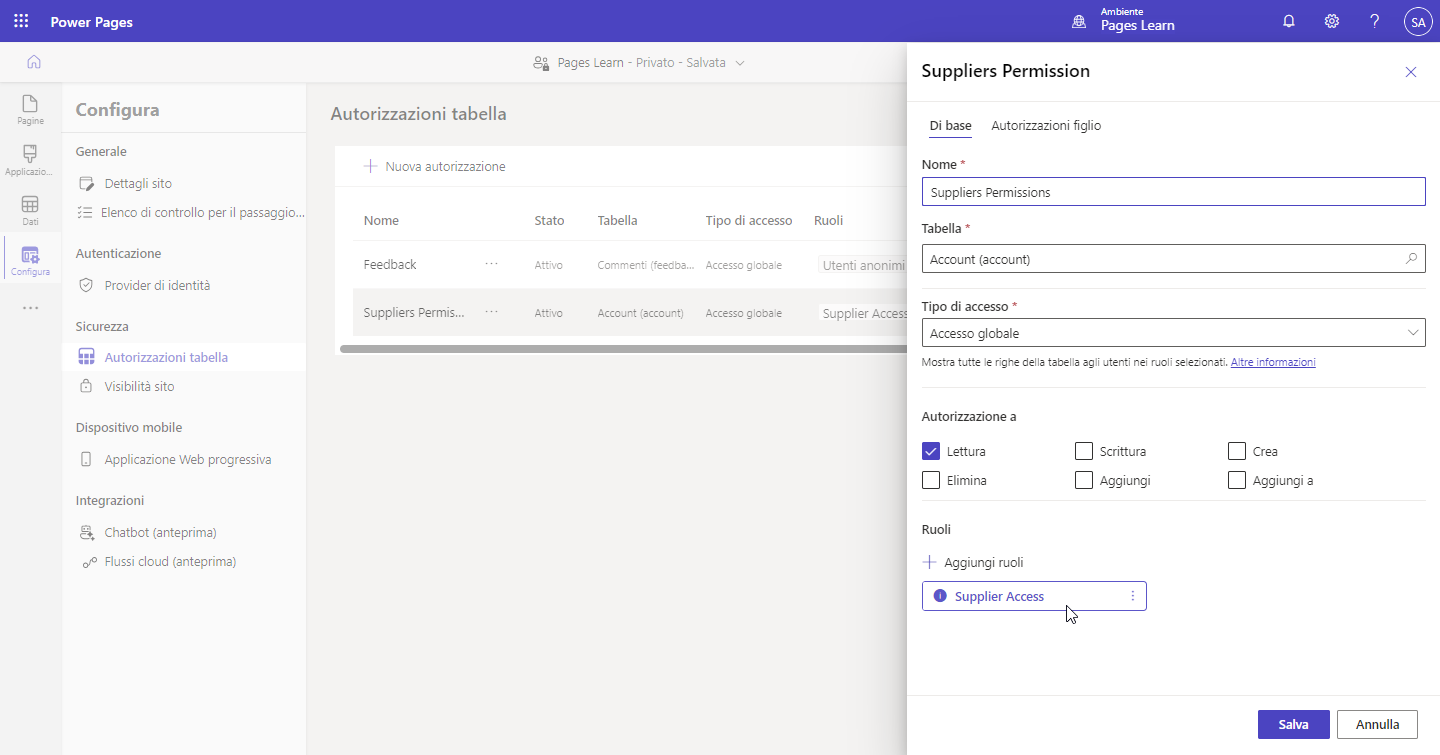Open the SA account avatar
The width and height of the screenshot is (1440, 755).
[x=1418, y=21]
